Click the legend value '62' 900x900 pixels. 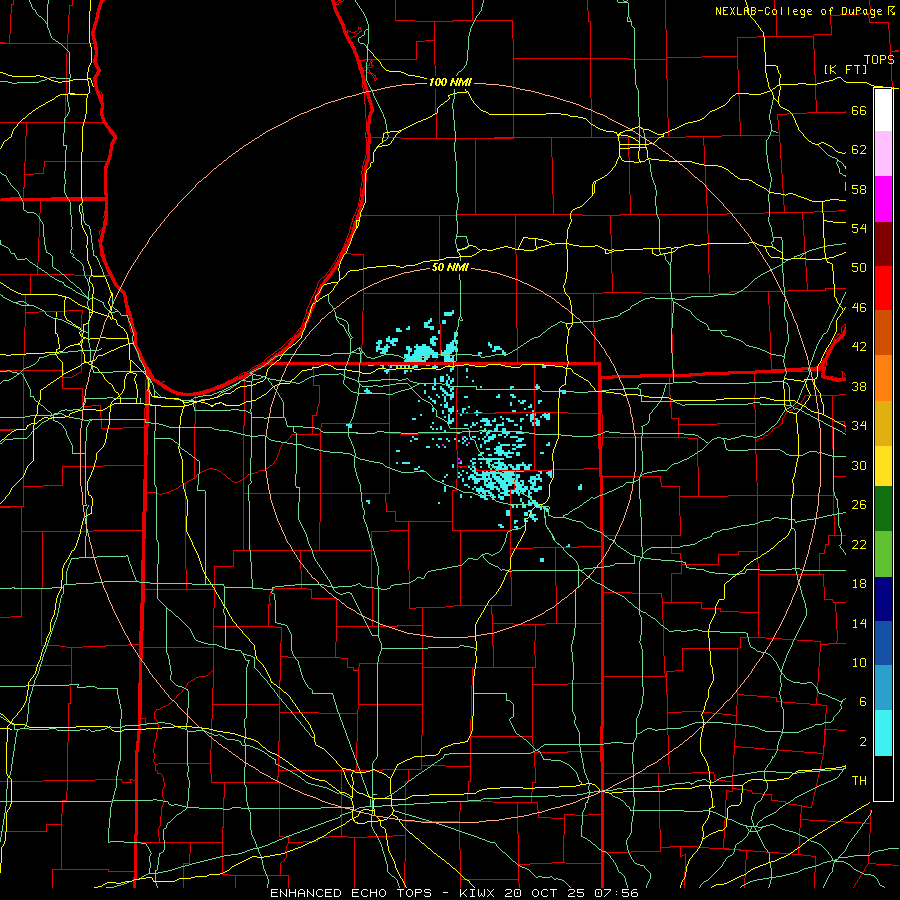859,150
